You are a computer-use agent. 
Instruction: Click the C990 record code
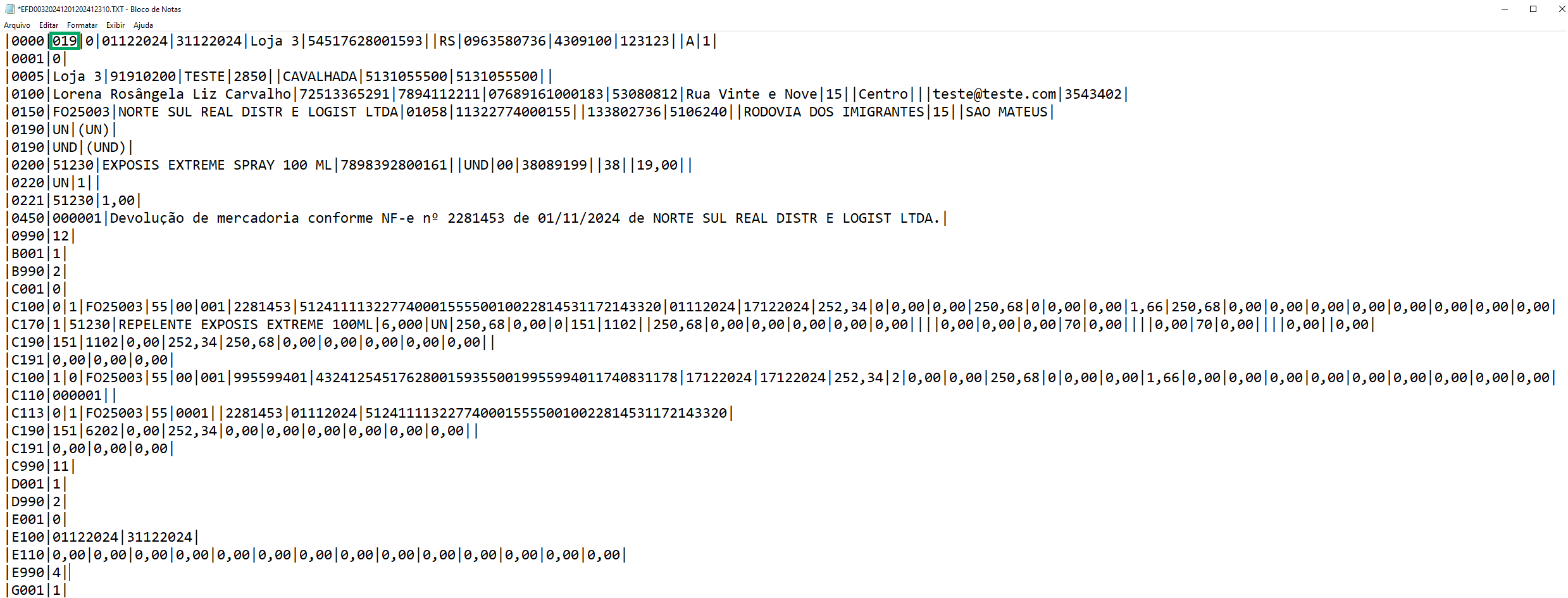28,466
